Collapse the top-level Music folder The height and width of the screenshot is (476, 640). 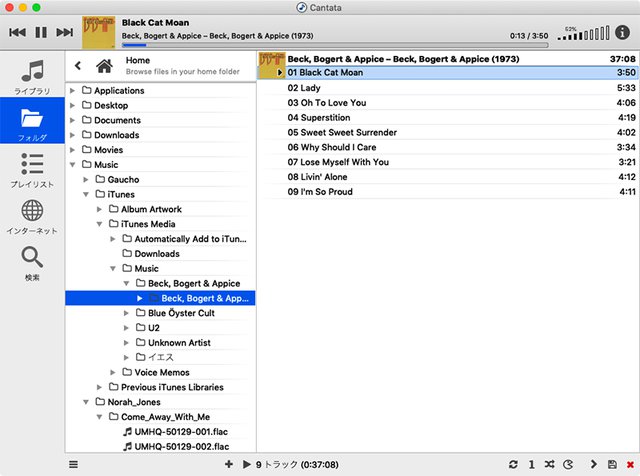(x=72, y=165)
